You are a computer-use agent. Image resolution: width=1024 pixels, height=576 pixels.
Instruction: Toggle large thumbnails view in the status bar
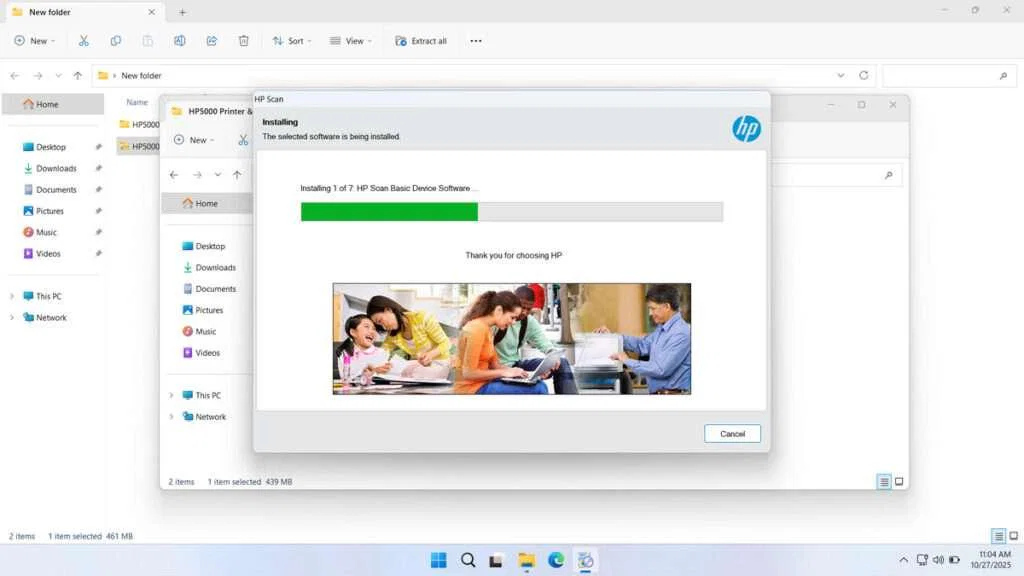tap(1012, 535)
